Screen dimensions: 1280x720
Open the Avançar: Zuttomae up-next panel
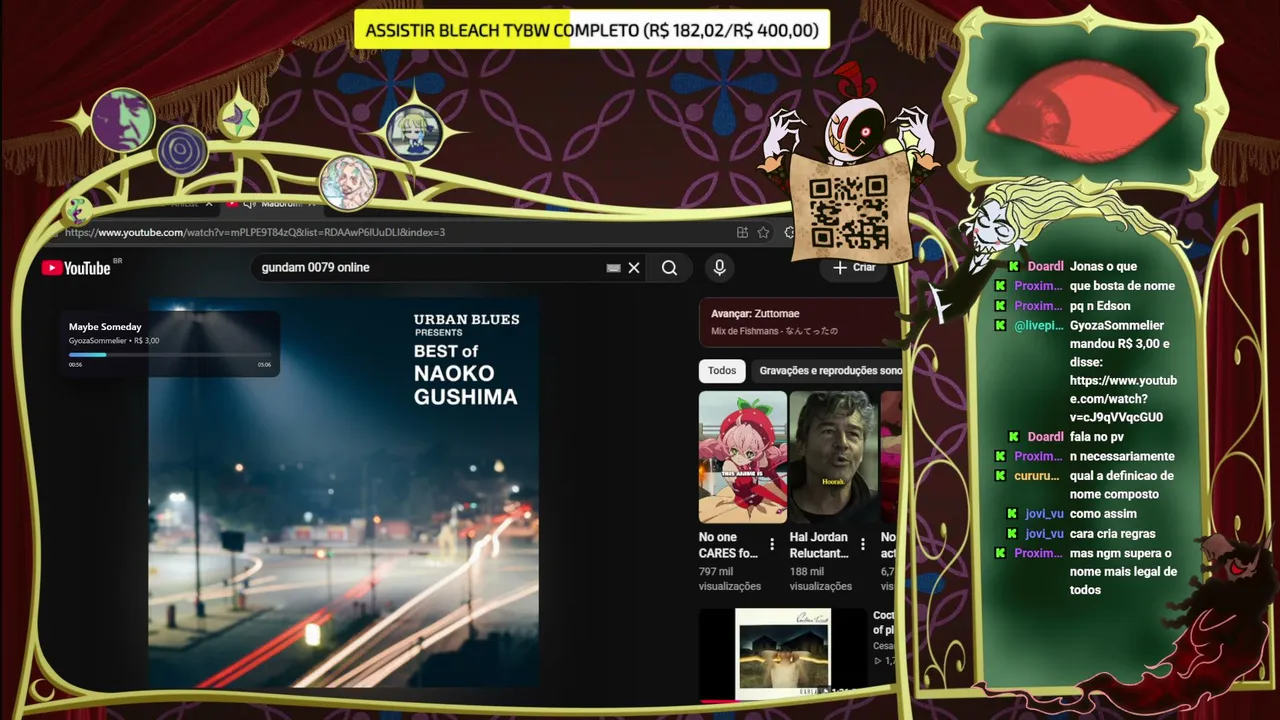[x=800, y=321]
